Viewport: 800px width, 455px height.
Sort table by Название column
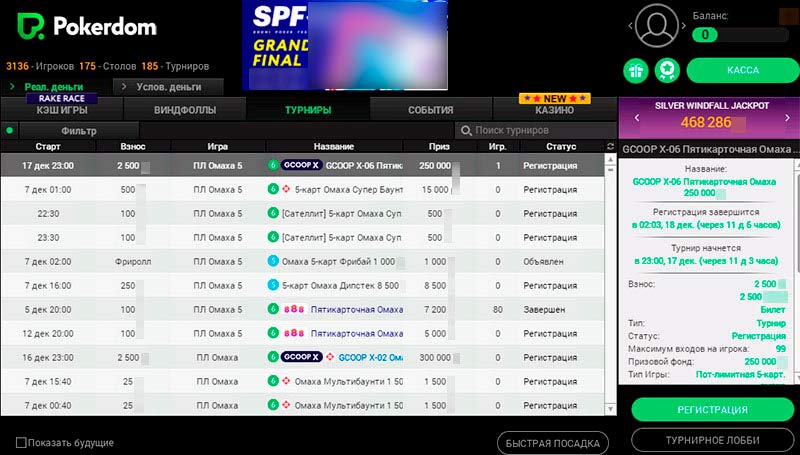point(334,146)
